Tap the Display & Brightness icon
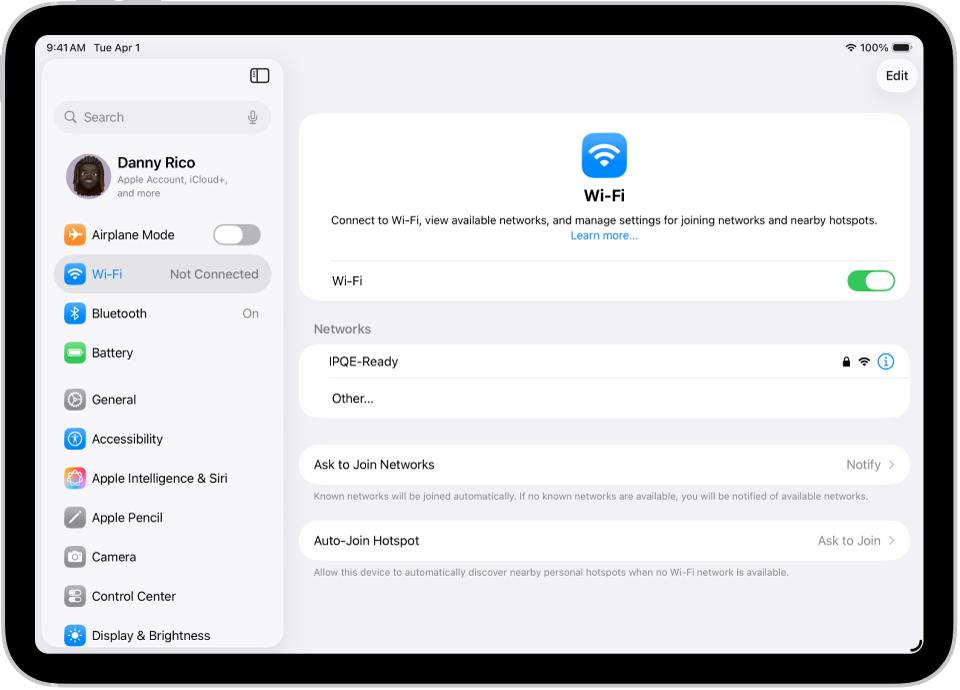This screenshot has width=960, height=690. (x=75, y=636)
